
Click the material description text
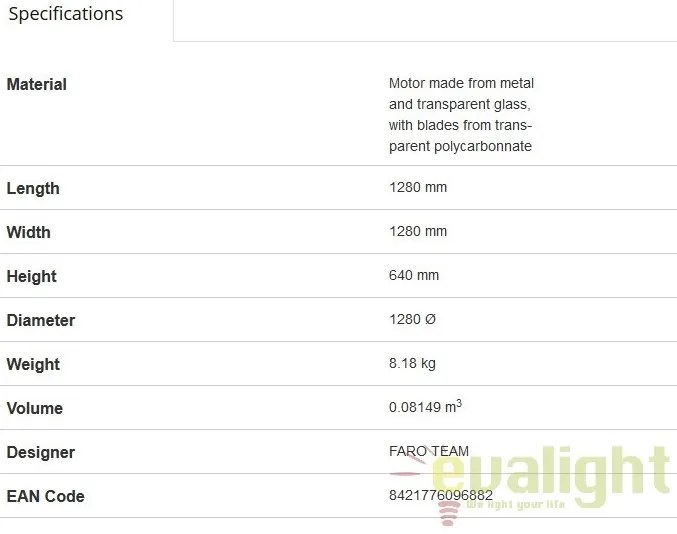point(461,115)
